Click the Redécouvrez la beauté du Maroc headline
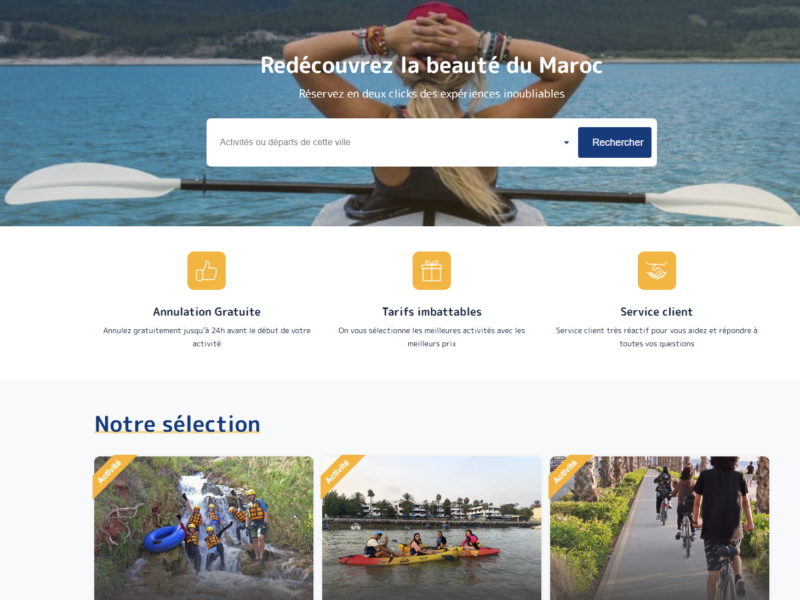This screenshot has height=600, width=800. click(432, 65)
